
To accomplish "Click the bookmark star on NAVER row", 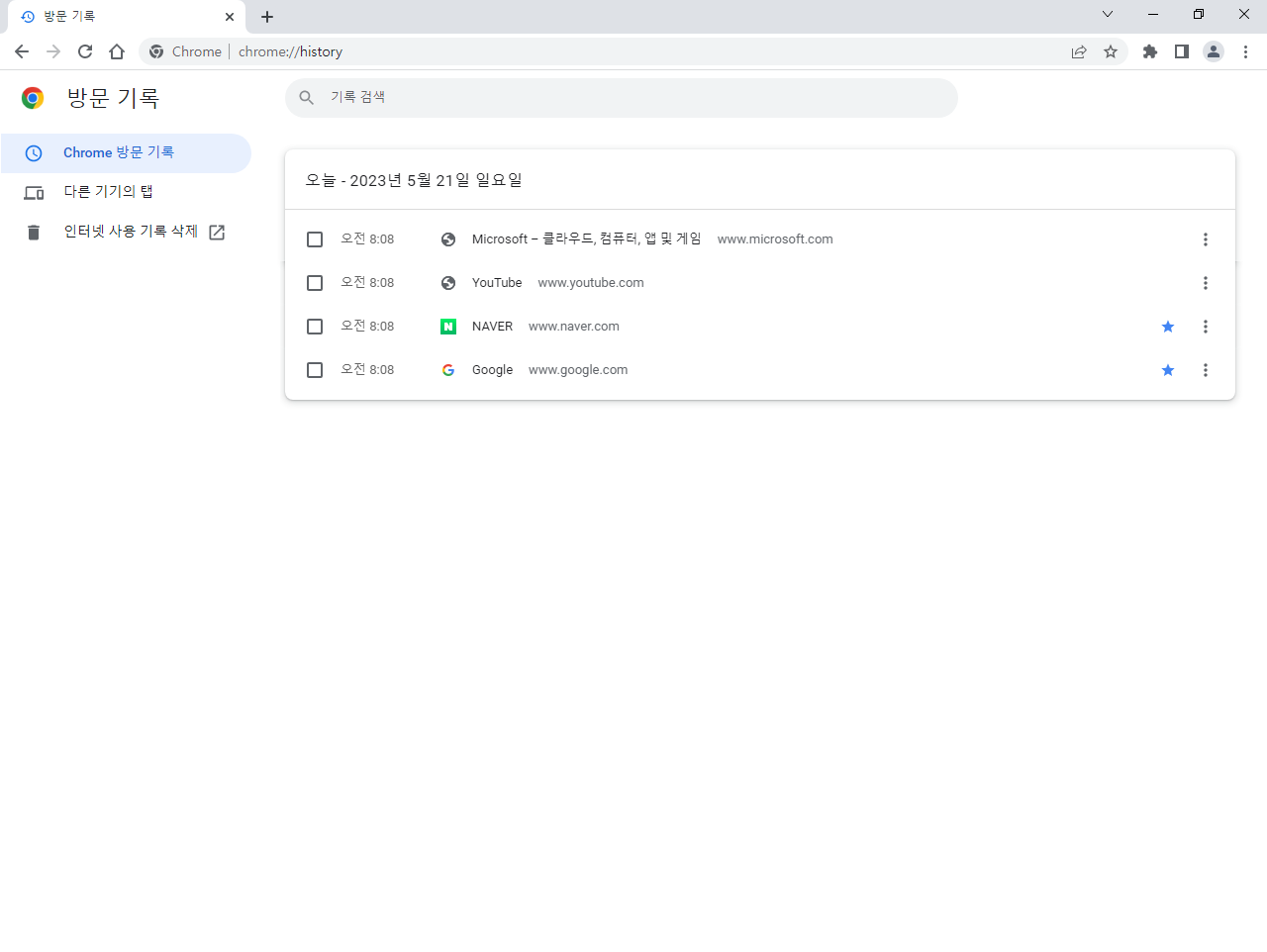I will pyautogui.click(x=1168, y=327).
